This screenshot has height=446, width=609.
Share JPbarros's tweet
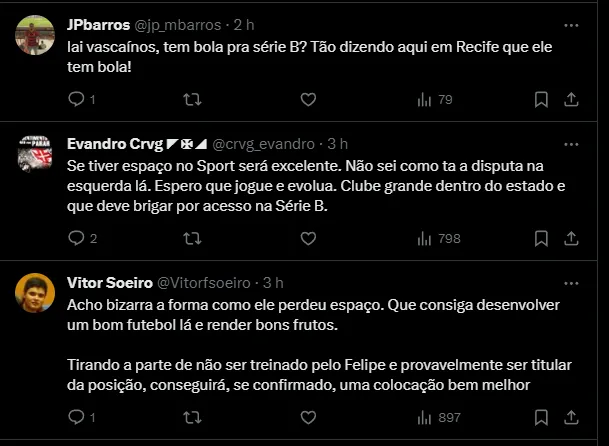pos(571,99)
